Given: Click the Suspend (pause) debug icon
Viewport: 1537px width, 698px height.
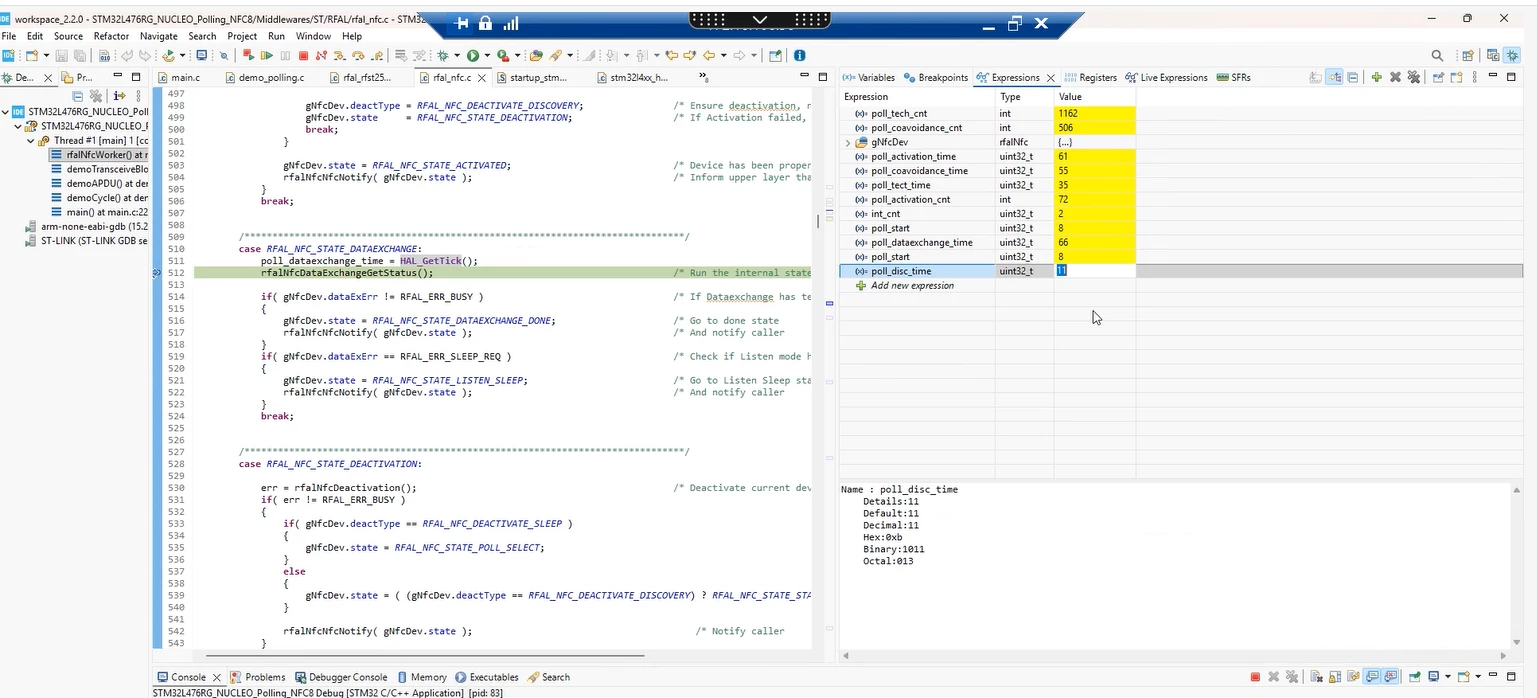Looking at the screenshot, I should click(x=285, y=55).
